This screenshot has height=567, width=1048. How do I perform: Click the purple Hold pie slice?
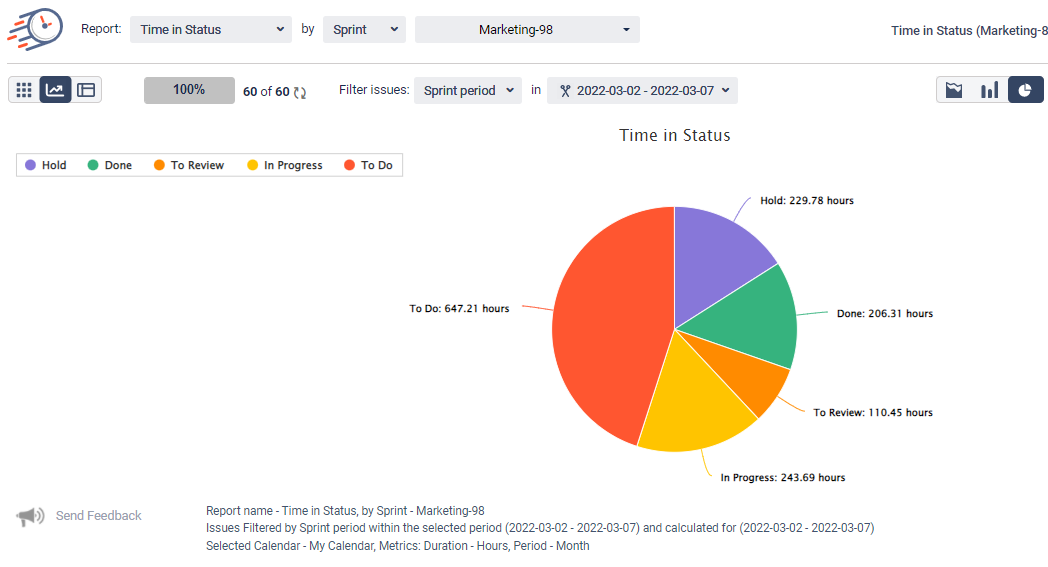tap(716, 261)
